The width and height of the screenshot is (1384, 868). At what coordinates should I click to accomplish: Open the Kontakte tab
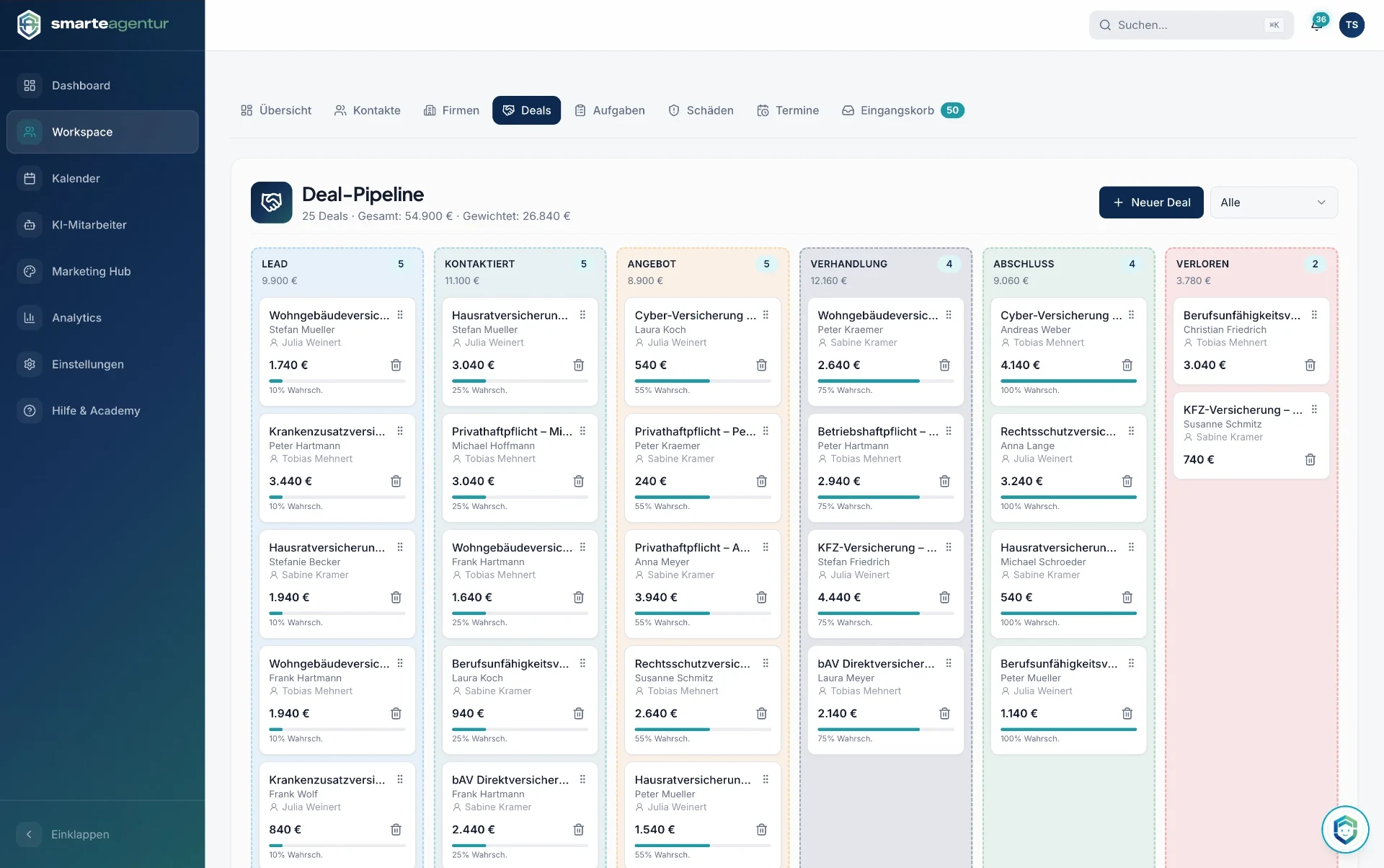point(368,110)
